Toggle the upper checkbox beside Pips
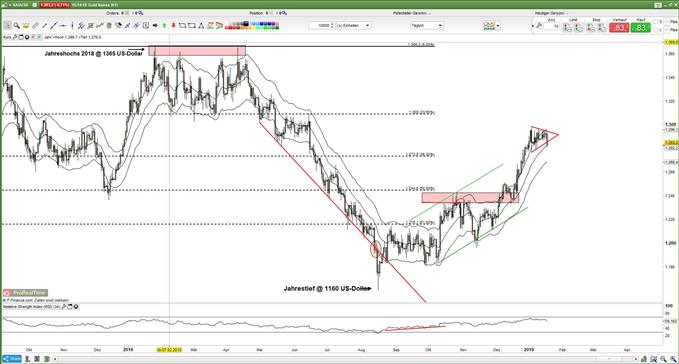679x364 pixels. [x=666, y=22]
